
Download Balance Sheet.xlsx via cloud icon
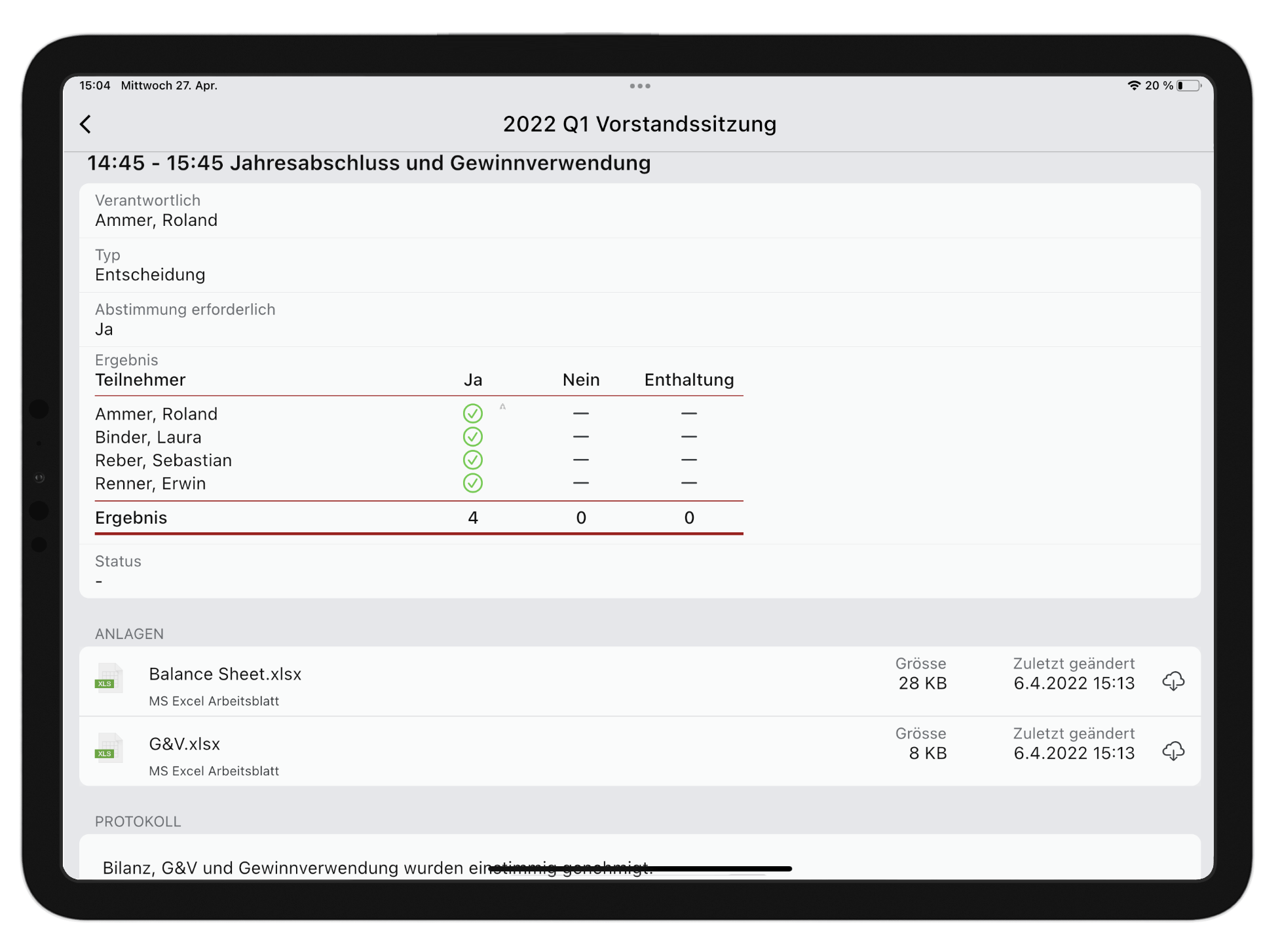1173,681
